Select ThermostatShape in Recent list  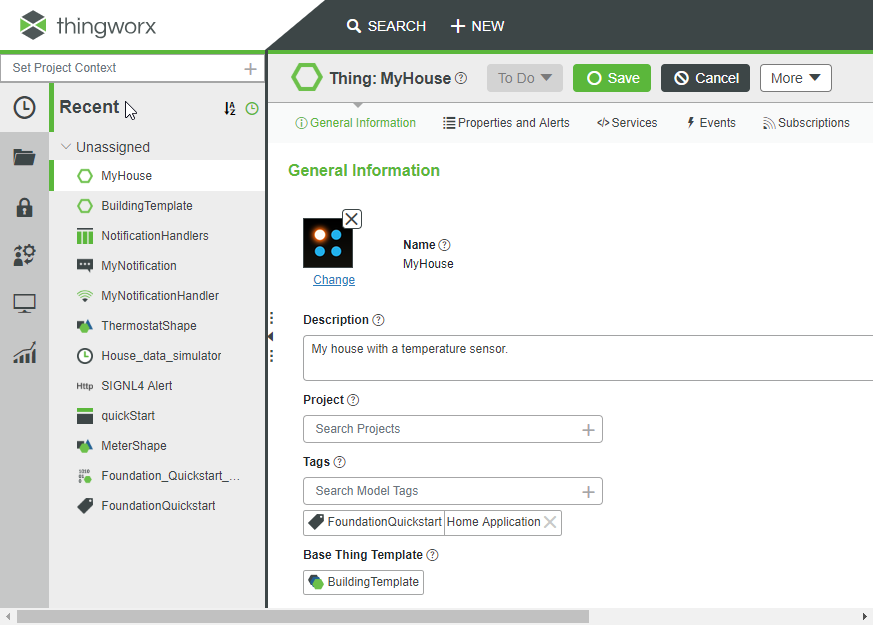(158, 326)
